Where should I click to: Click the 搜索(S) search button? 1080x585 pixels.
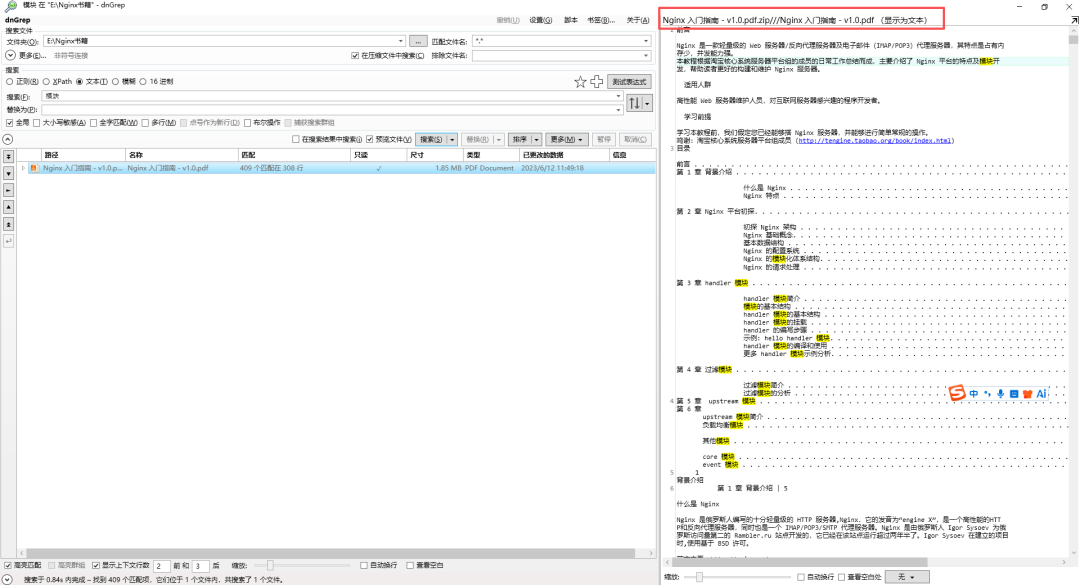pos(432,139)
